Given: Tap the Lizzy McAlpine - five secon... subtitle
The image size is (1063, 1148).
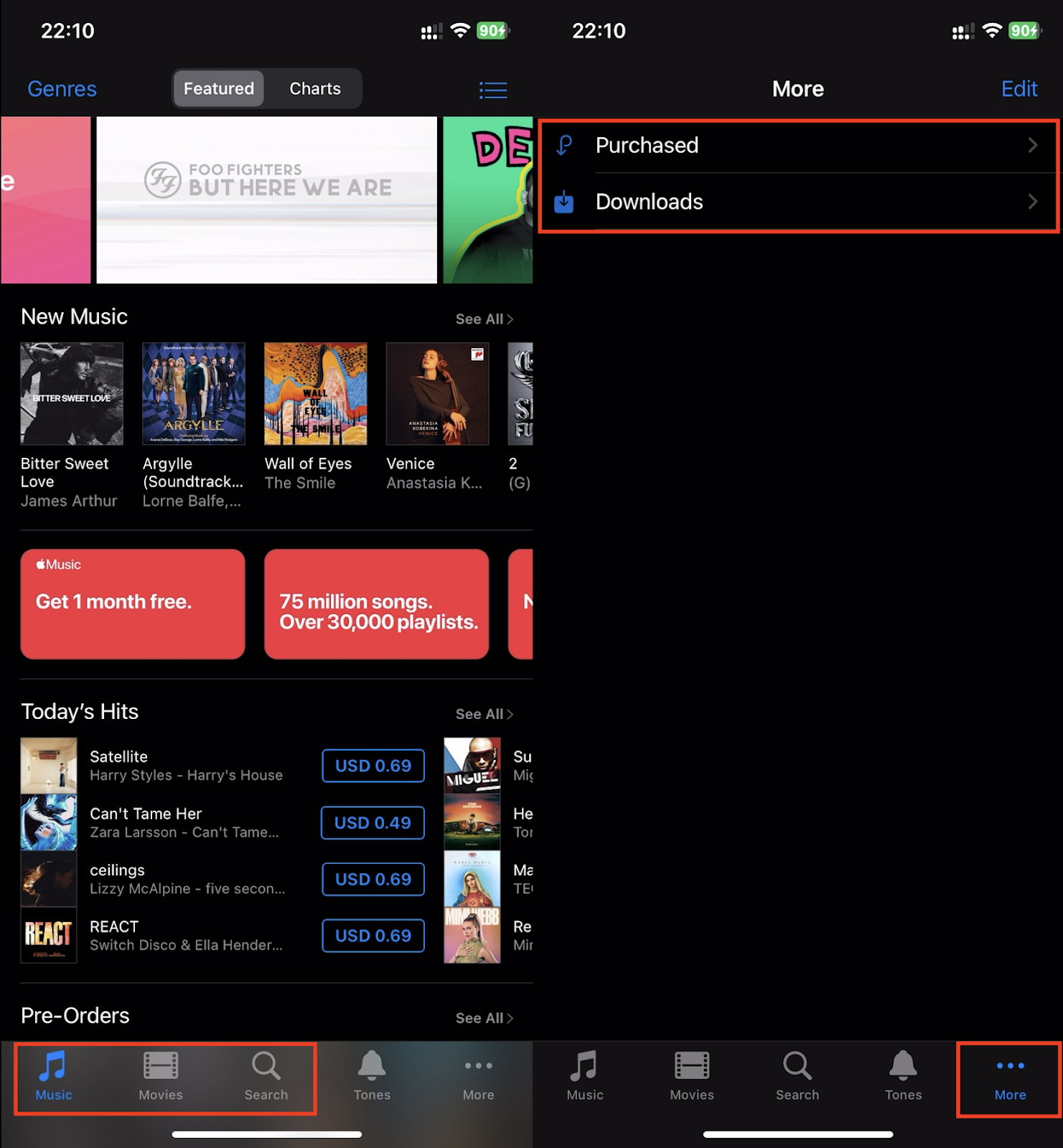Looking at the screenshot, I should 187,889.
